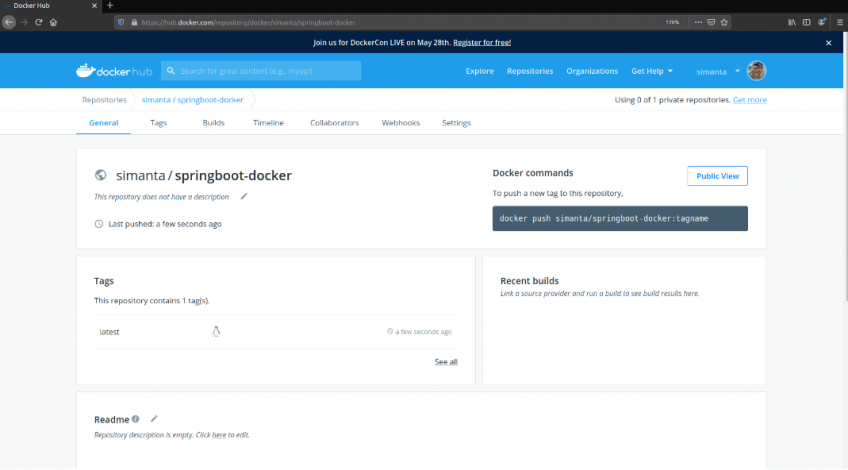Go to the Settings tab
This screenshot has height=470, width=848.
click(456, 123)
